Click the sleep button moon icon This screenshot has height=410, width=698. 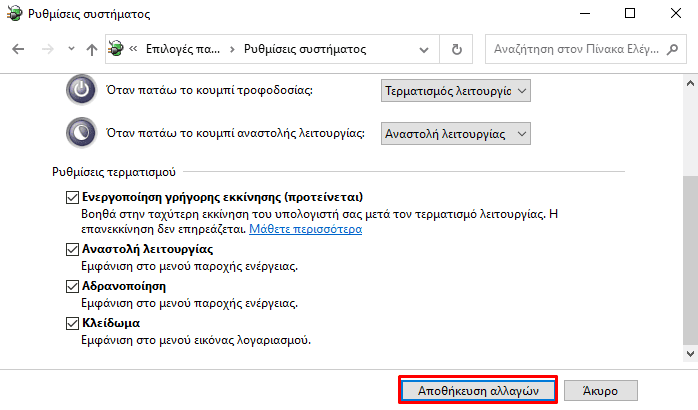[81, 133]
